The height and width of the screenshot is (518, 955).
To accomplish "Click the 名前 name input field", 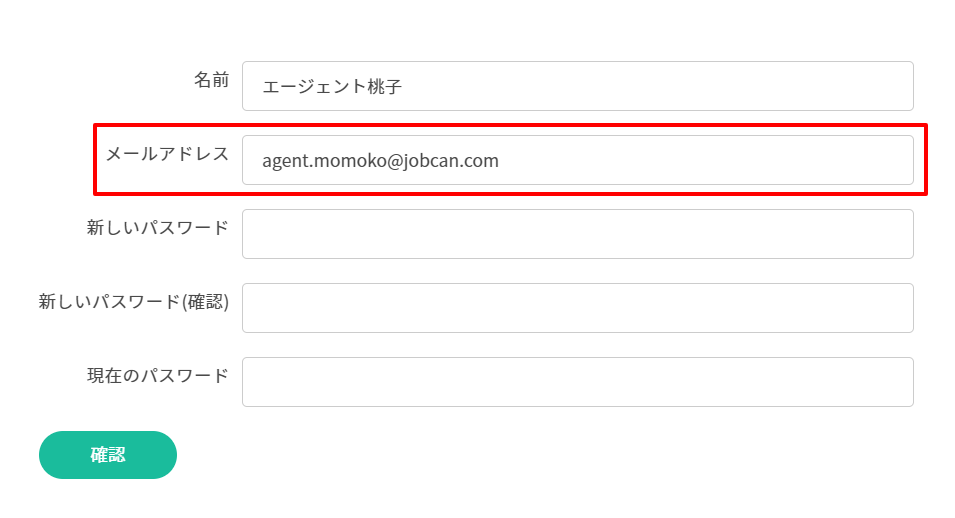I will click(x=577, y=86).
